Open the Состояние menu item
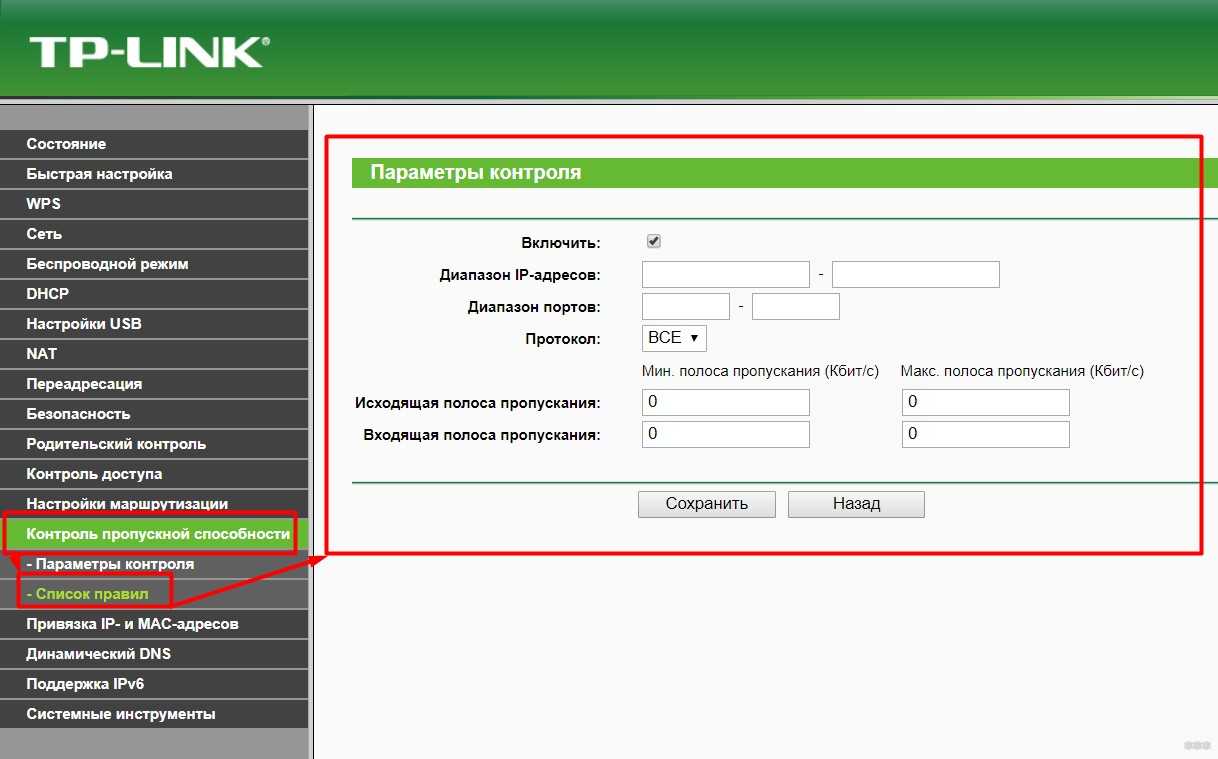Screen dimensions: 1218x759 click(154, 144)
